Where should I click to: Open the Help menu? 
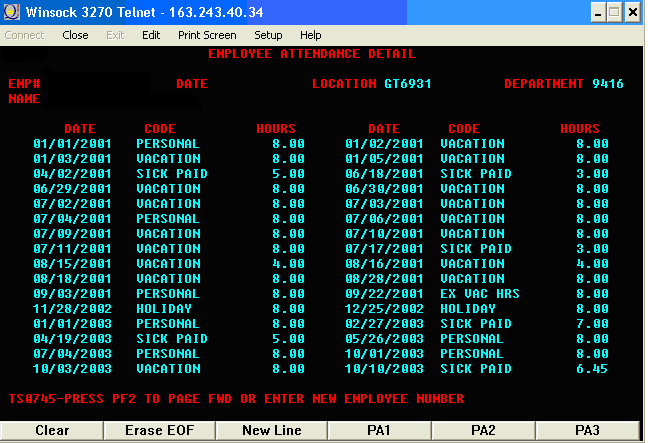pos(311,35)
